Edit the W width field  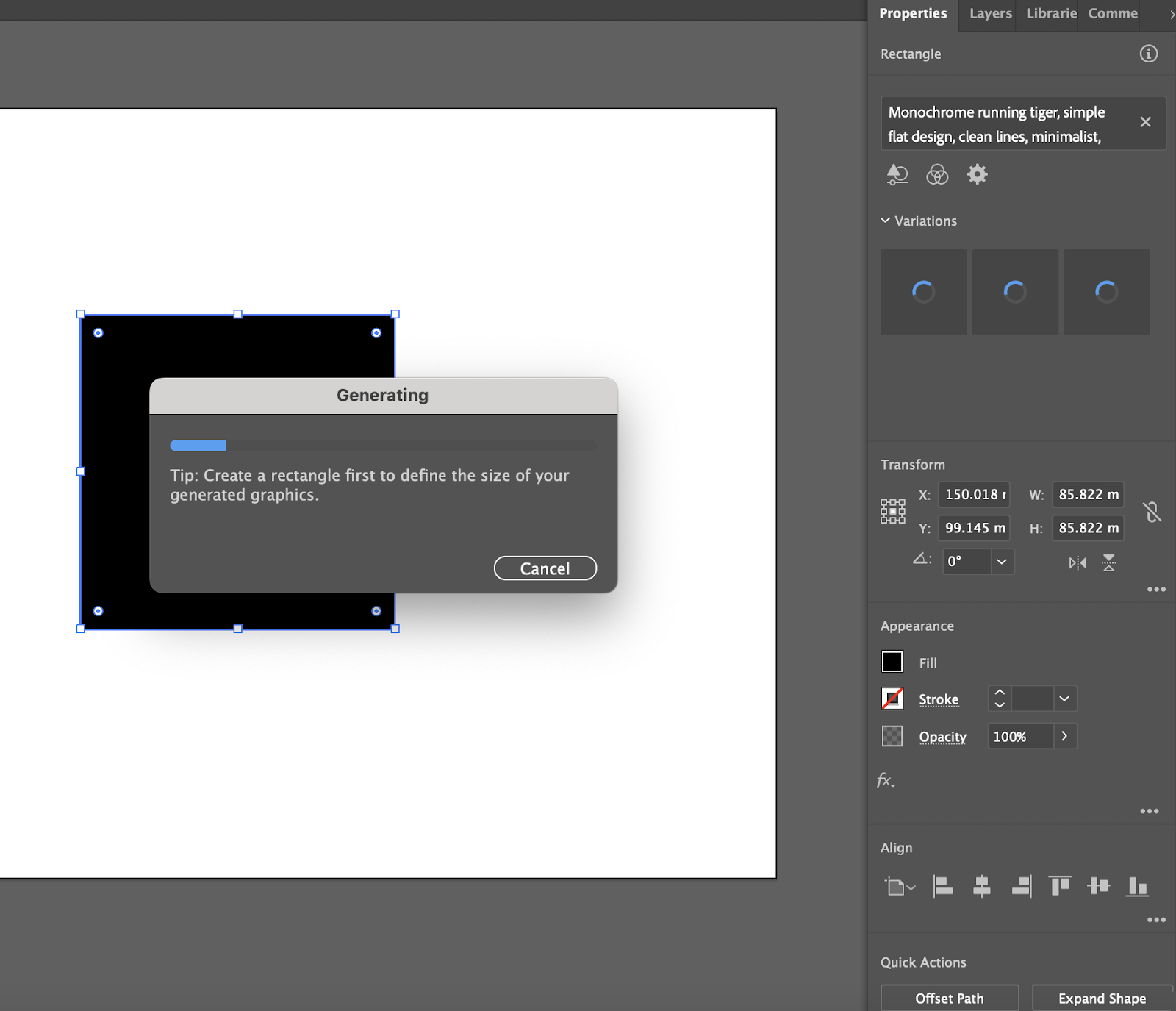(1089, 495)
